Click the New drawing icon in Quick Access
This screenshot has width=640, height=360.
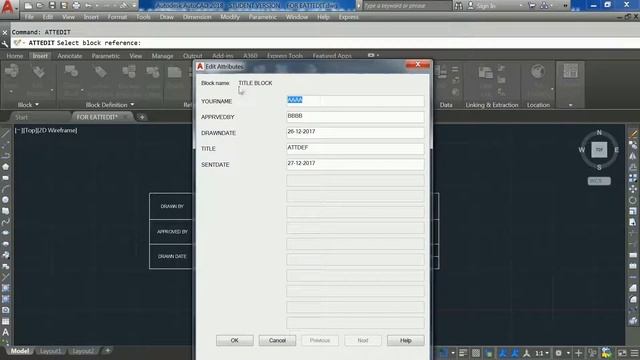tap(28, 5)
